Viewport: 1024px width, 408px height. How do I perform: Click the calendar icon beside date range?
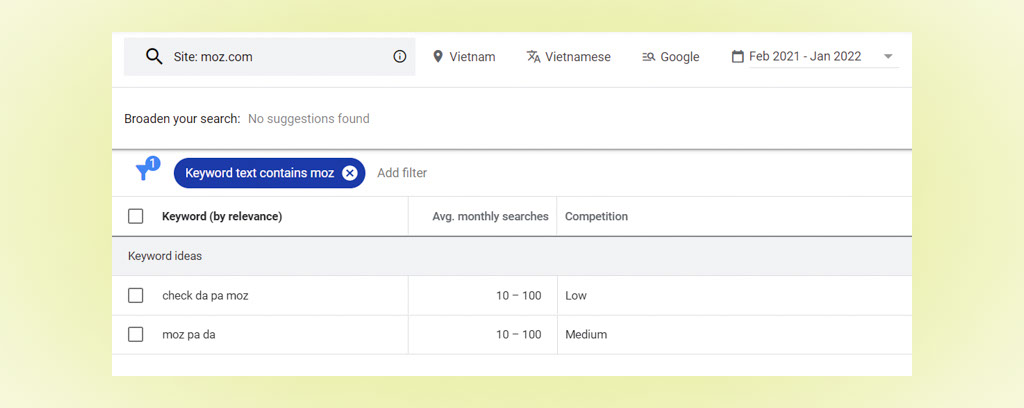[x=737, y=57]
